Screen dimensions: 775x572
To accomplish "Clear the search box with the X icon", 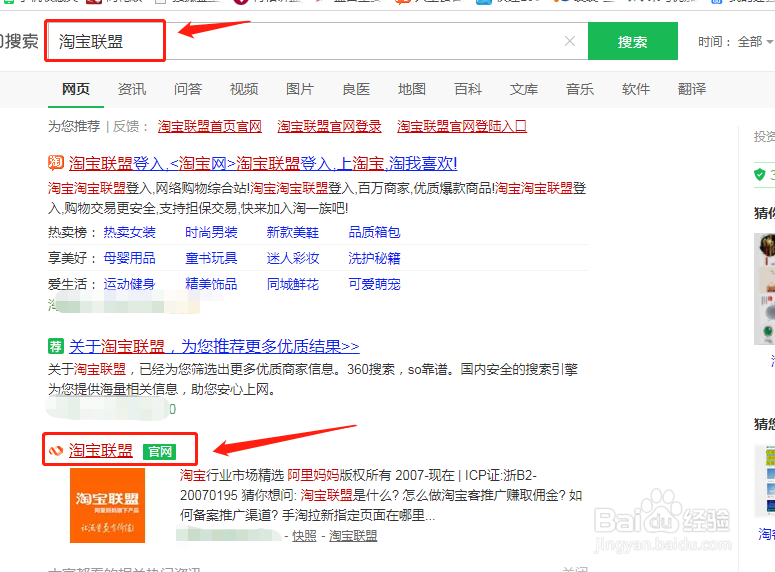I will [x=570, y=41].
